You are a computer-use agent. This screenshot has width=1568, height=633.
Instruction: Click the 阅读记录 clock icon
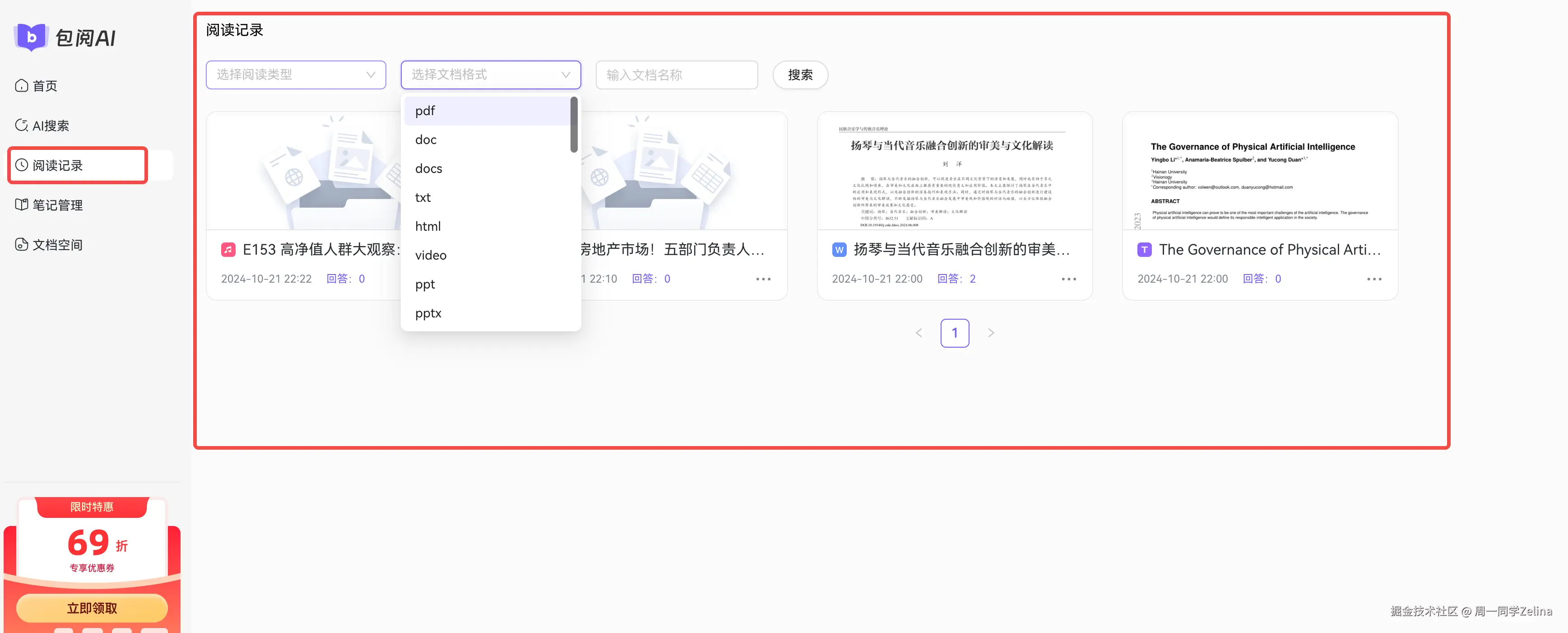coord(22,165)
